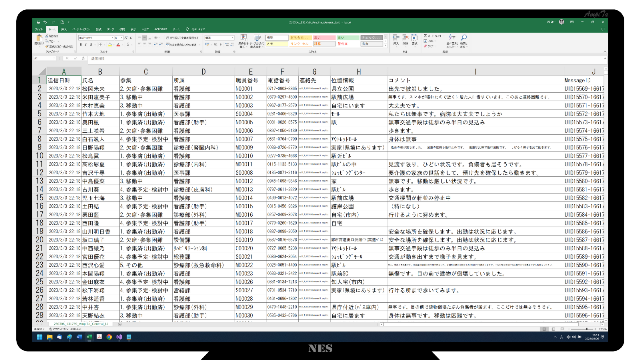Click the Undo arrow icon
The width and height of the screenshot is (640, 360).
pos(45,22)
